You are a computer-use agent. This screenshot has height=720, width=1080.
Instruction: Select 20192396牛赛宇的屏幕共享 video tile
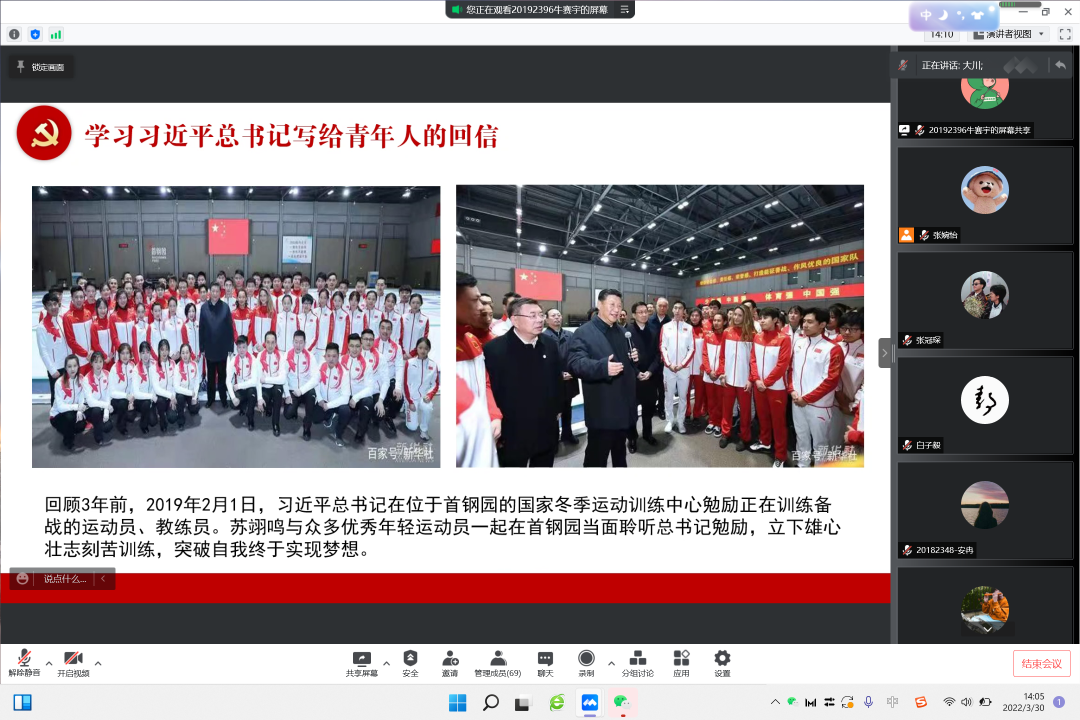click(985, 107)
